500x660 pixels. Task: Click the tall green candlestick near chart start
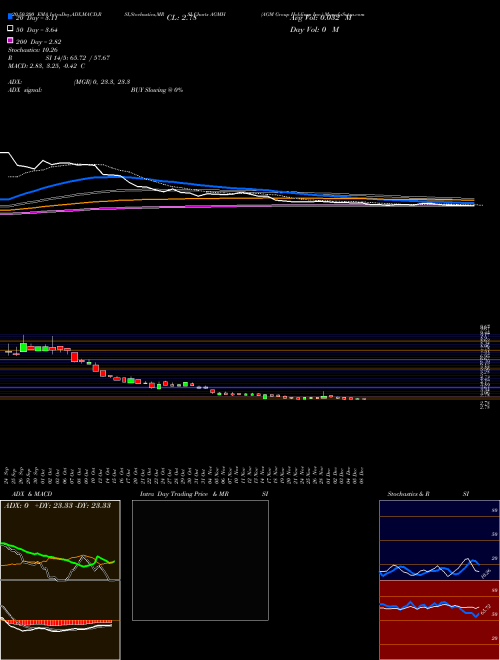(23, 347)
